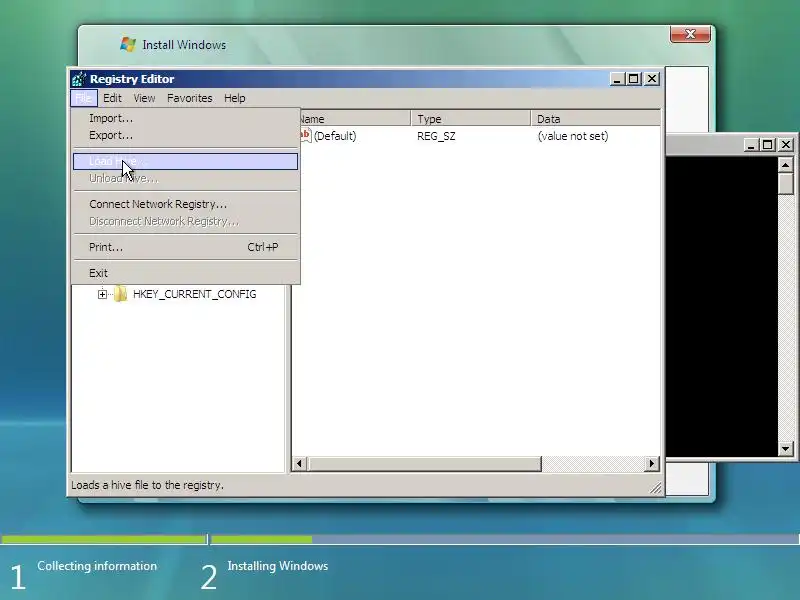Select the Load Hive... menu entry
Image resolution: width=800 pixels, height=600 pixels.
(x=185, y=161)
